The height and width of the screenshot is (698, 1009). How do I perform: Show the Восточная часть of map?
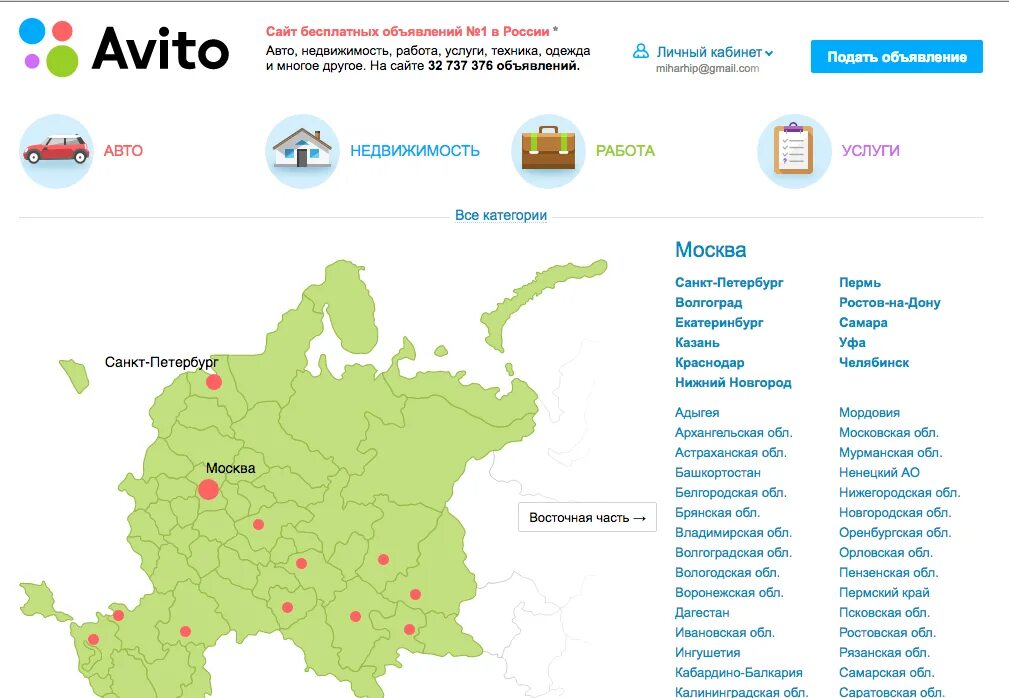point(587,517)
